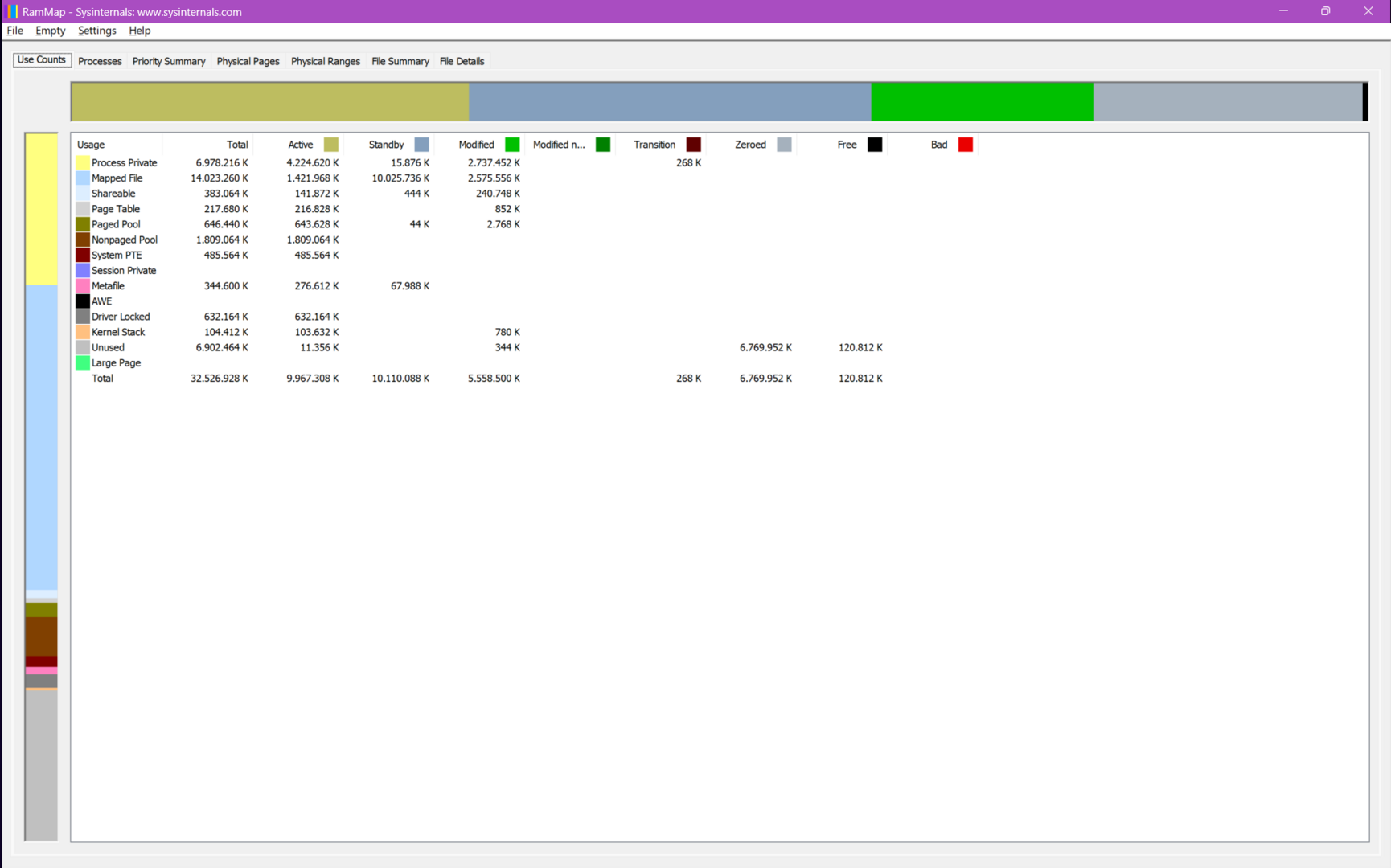The image size is (1391, 868).
Task: Open the Settings menu
Action: point(96,31)
